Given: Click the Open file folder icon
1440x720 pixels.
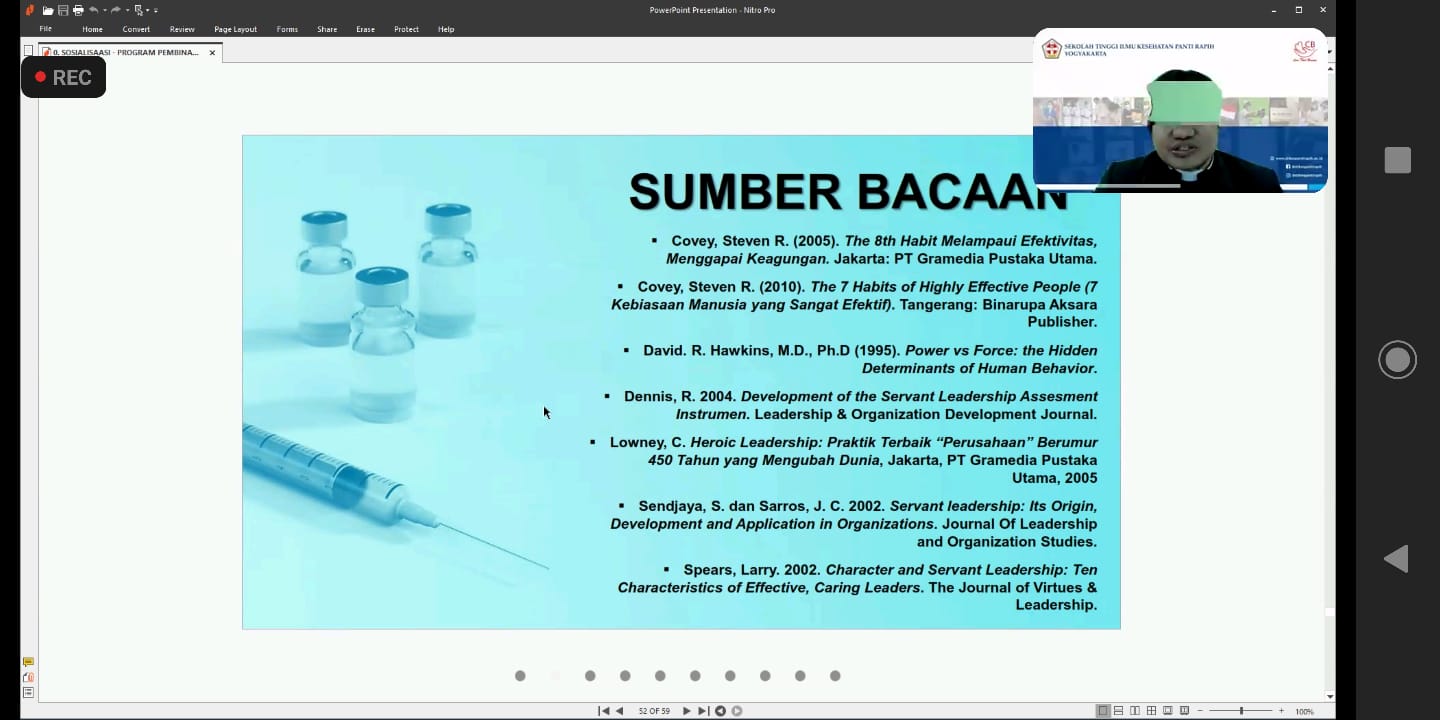Looking at the screenshot, I should (48, 10).
